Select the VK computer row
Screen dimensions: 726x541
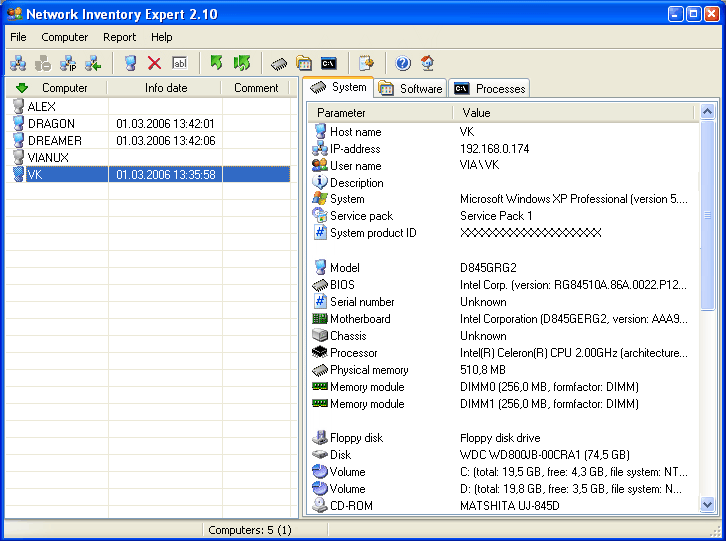pos(148,174)
